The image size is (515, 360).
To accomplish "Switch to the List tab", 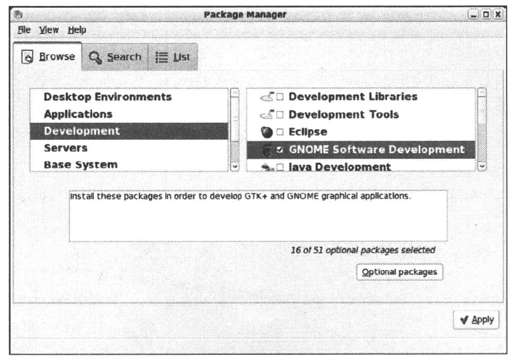I will coord(173,57).
